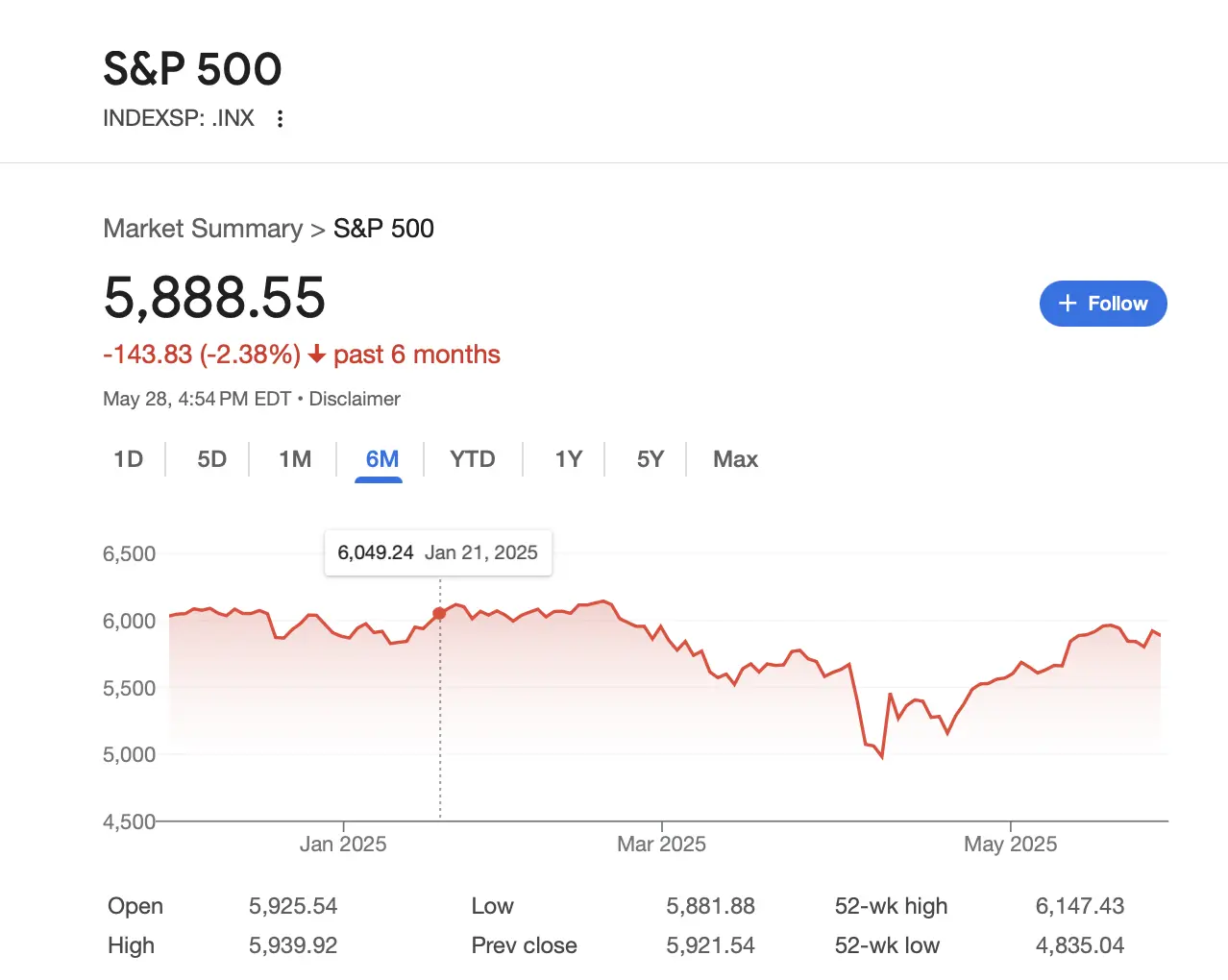Click the red data point marker on the chart

point(439,613)
